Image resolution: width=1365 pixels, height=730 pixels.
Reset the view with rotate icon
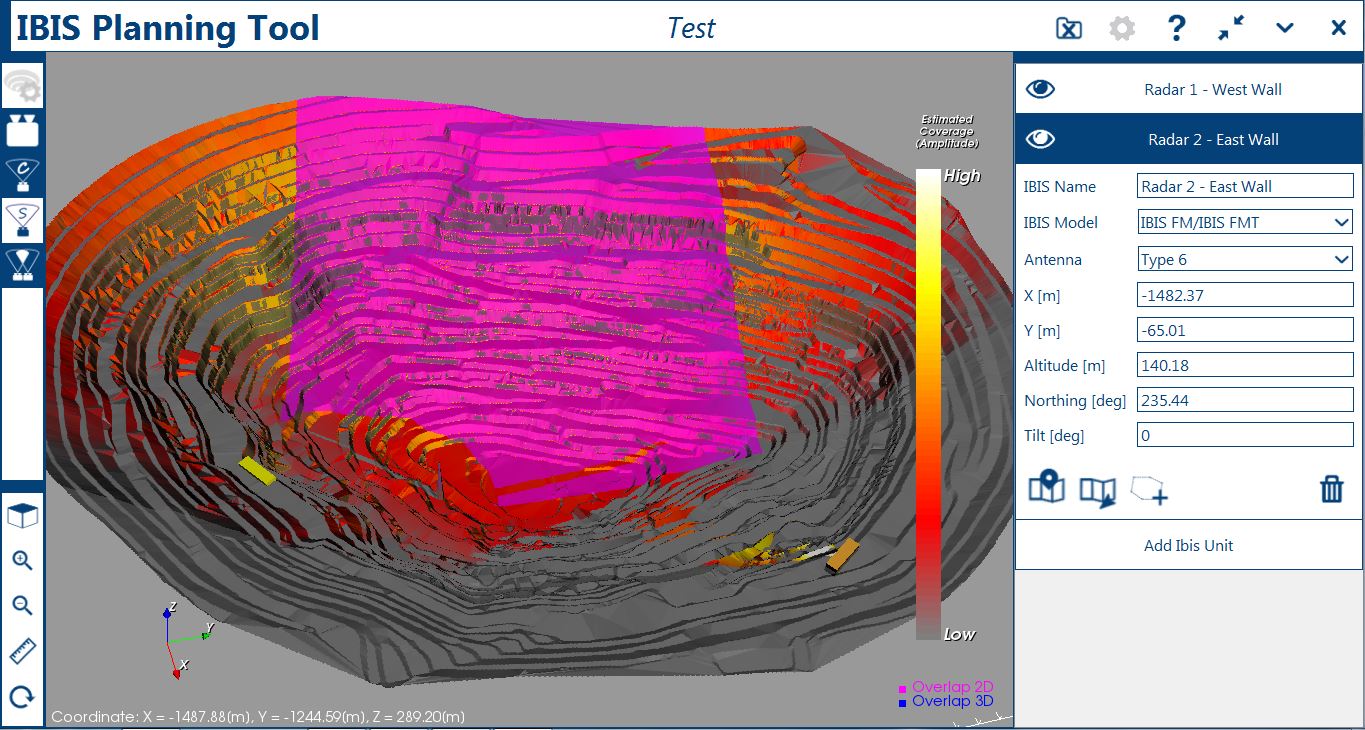coord(22,696)
